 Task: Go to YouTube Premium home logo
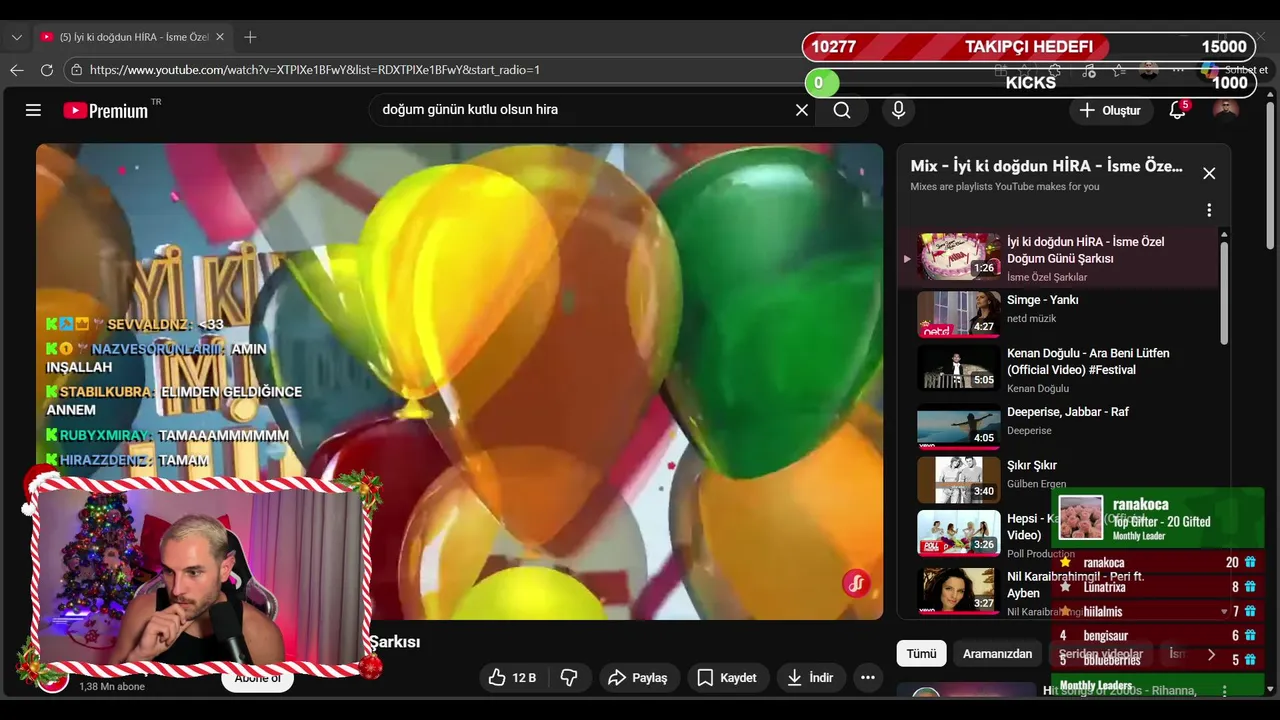pyautogui.click(x=106, y=110)
